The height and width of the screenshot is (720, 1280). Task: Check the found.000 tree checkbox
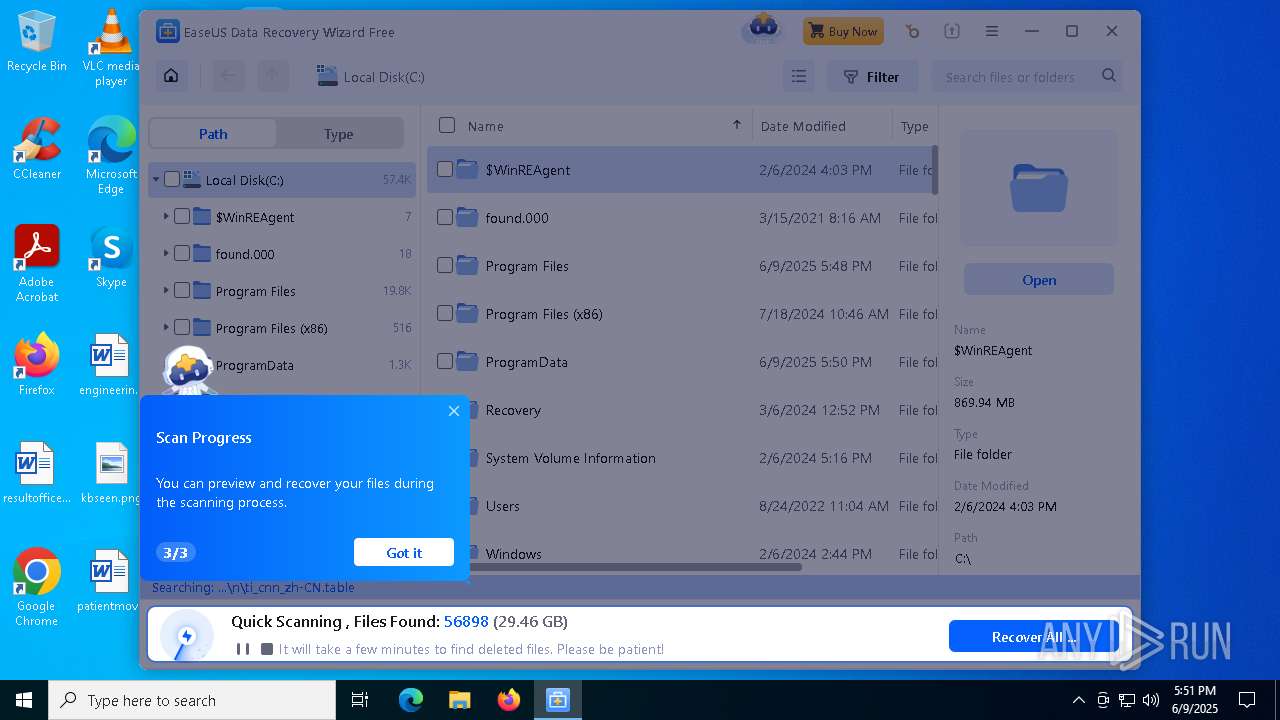click(x=182, y=254)
